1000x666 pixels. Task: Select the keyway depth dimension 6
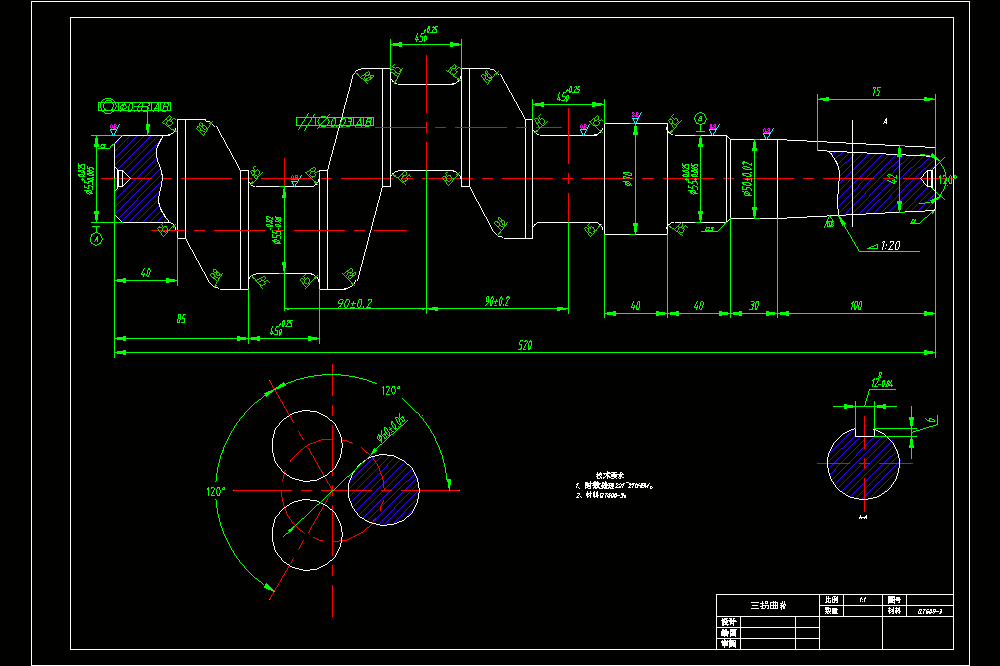(x=930, y=420)
